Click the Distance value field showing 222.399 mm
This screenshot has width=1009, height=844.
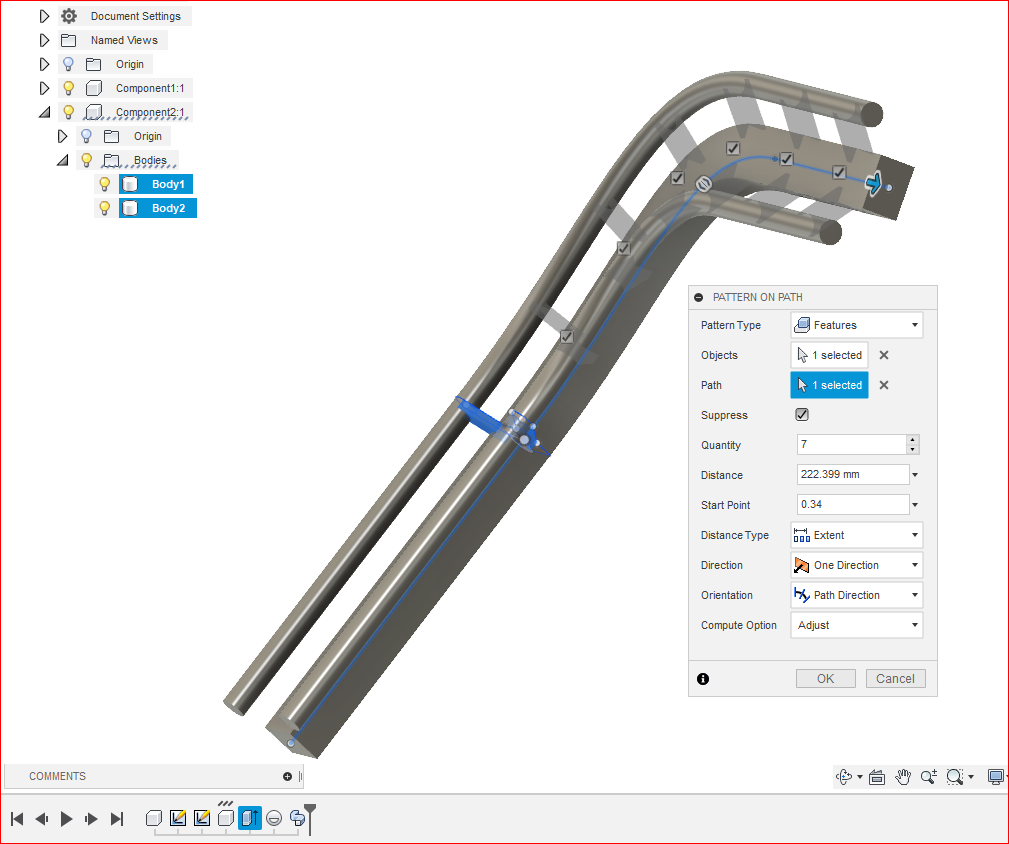coord(848,474)
